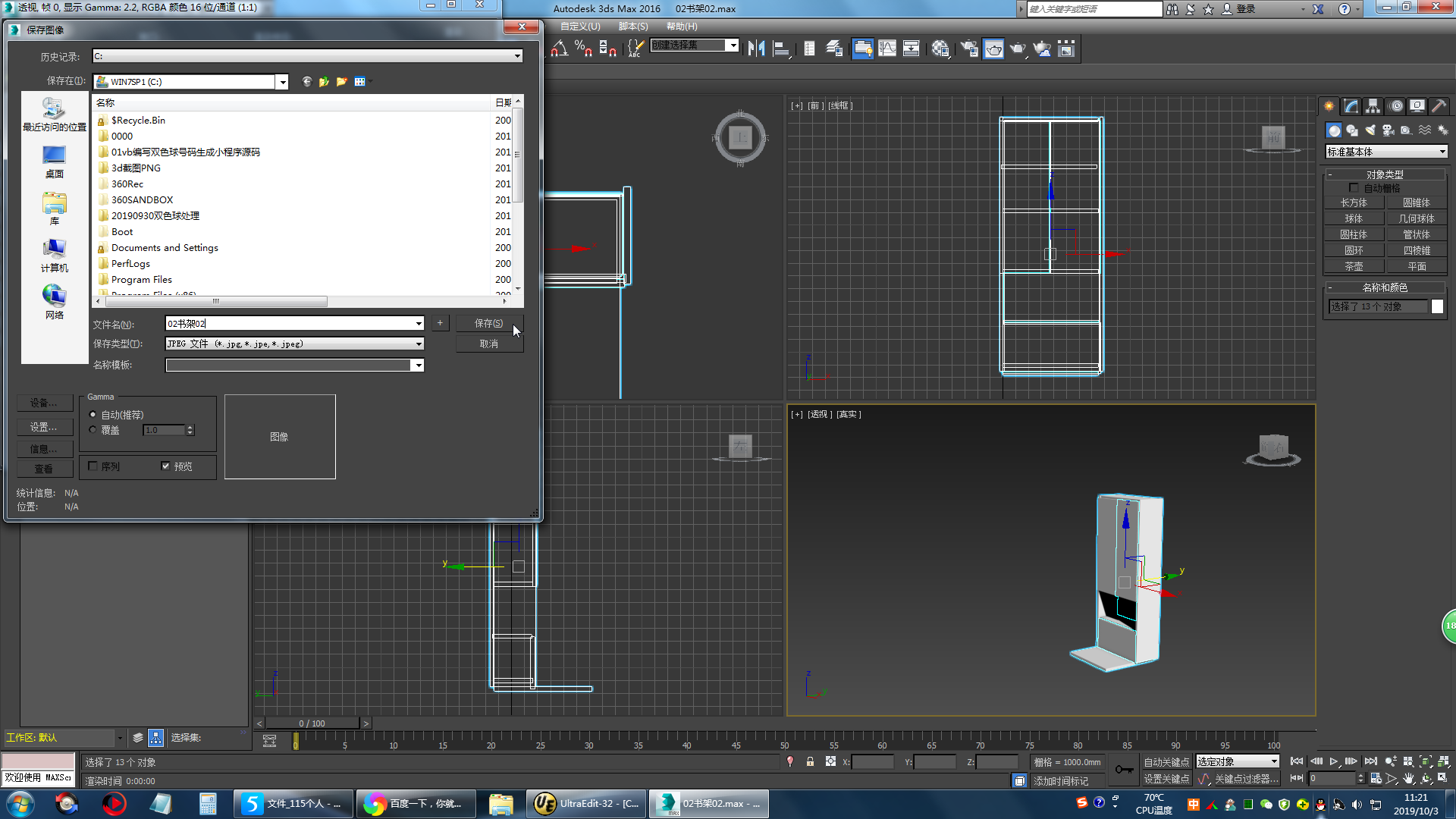Switch to the Utilities hammer tab
The width and height of the screenshot is (1456, 819).
point(1439,106)
